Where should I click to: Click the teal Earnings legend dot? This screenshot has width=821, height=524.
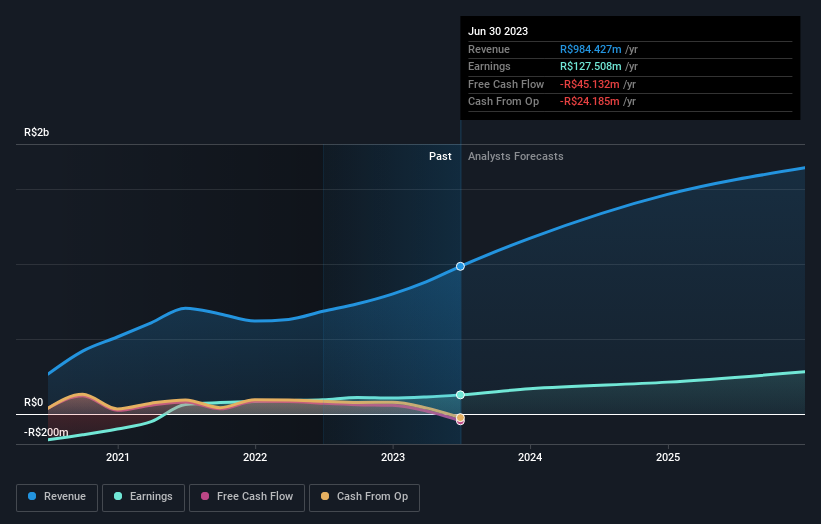[x=118, y=496]
